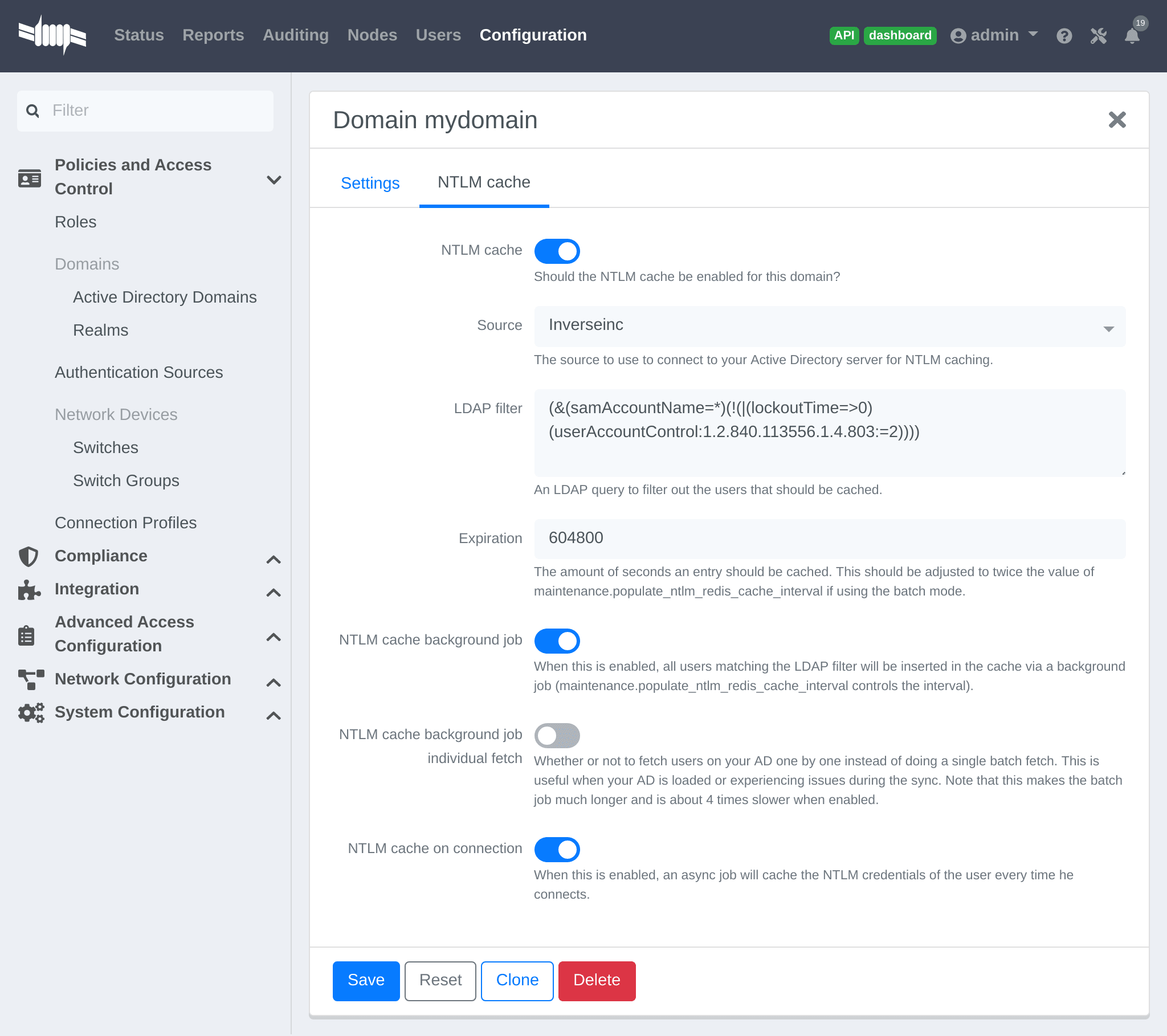Enable NTLM cache background job individual fetch
1167x1036 pixels.
[557, 736]
